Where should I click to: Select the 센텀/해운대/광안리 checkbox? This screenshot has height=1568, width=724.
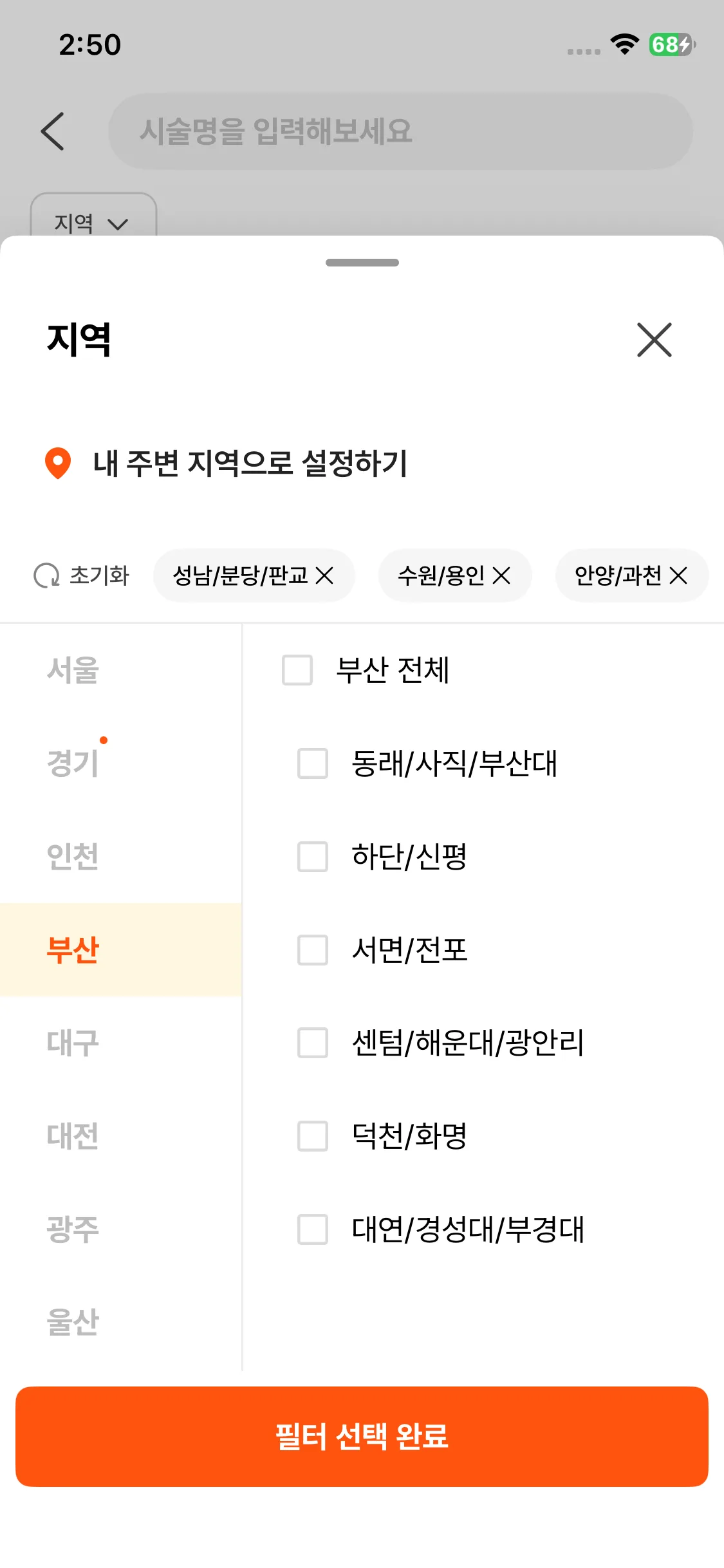coord(313,1043)
